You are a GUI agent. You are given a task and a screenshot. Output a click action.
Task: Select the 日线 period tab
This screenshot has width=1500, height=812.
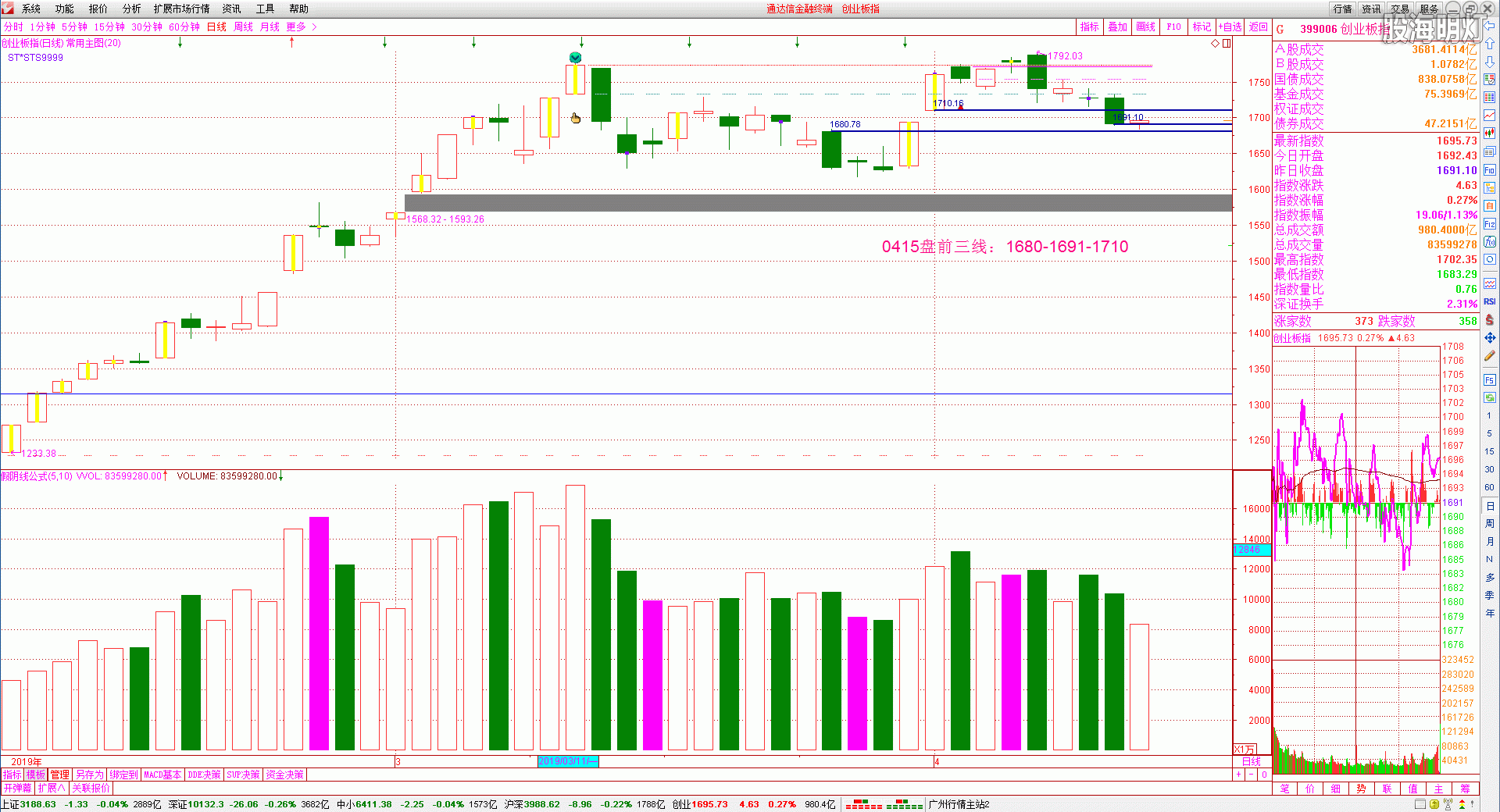[216, 27]
